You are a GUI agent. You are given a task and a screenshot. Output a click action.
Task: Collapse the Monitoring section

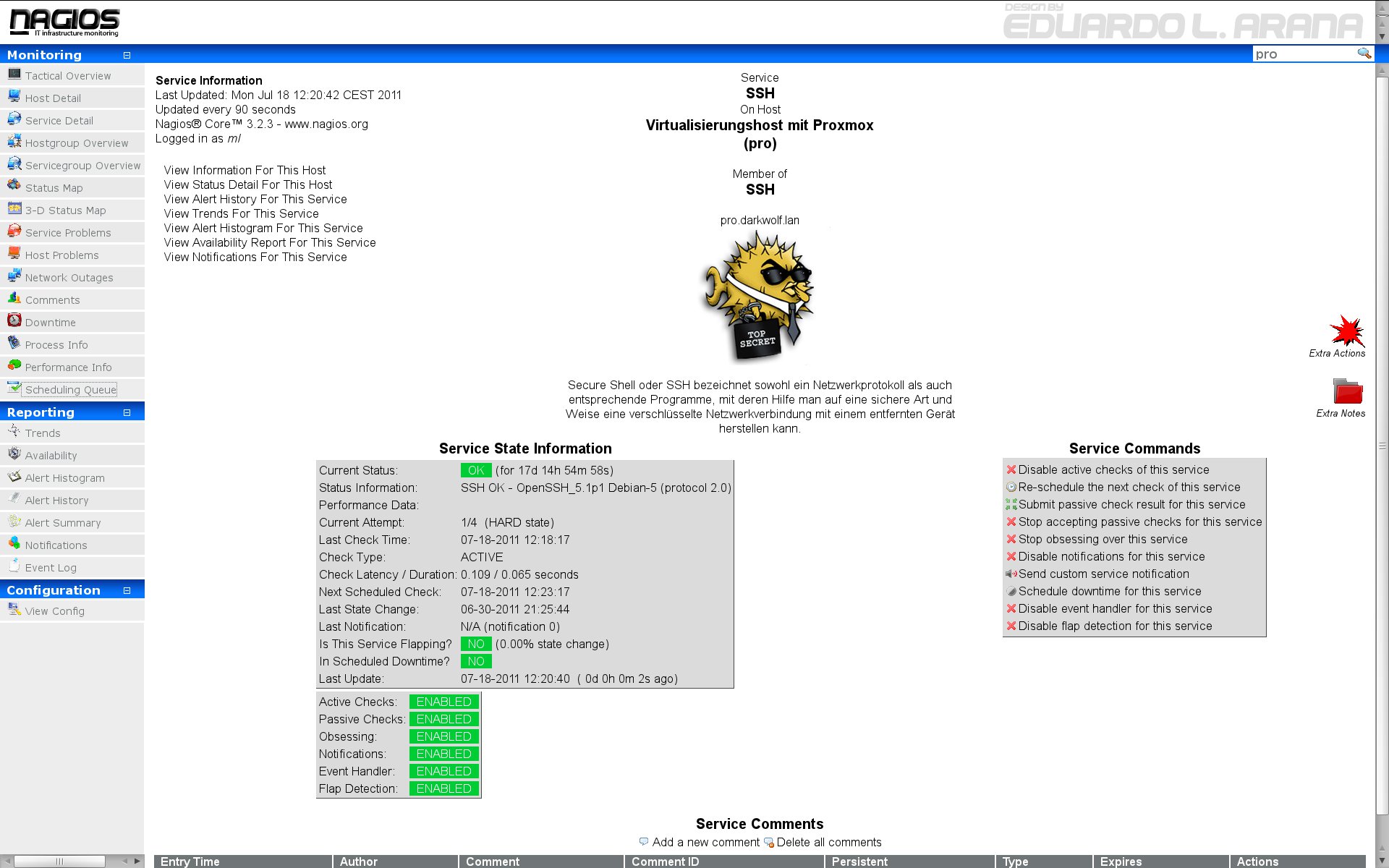coord(127,55)
